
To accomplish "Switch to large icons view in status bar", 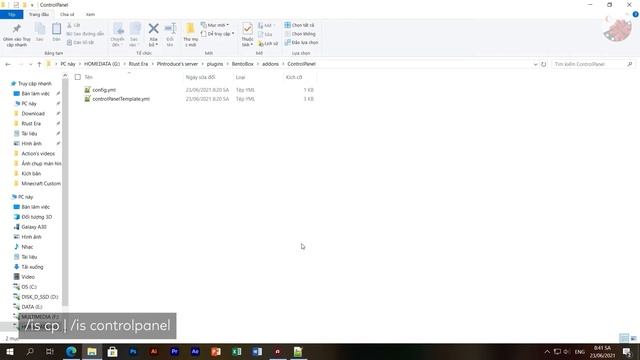I will pyautogui.click(x=633, y=338).
